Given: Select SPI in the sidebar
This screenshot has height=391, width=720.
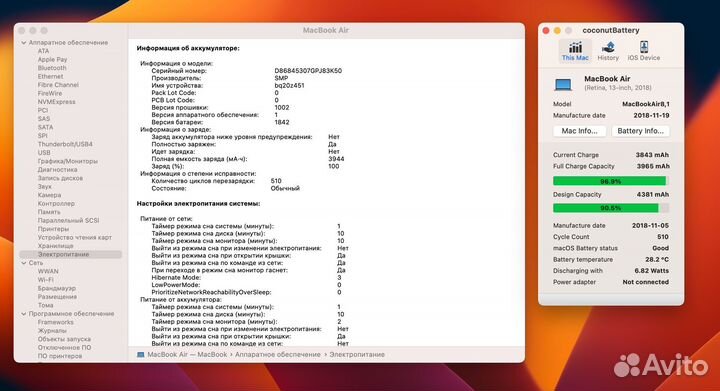Looking at the screenshot, I should pos(42,136).
